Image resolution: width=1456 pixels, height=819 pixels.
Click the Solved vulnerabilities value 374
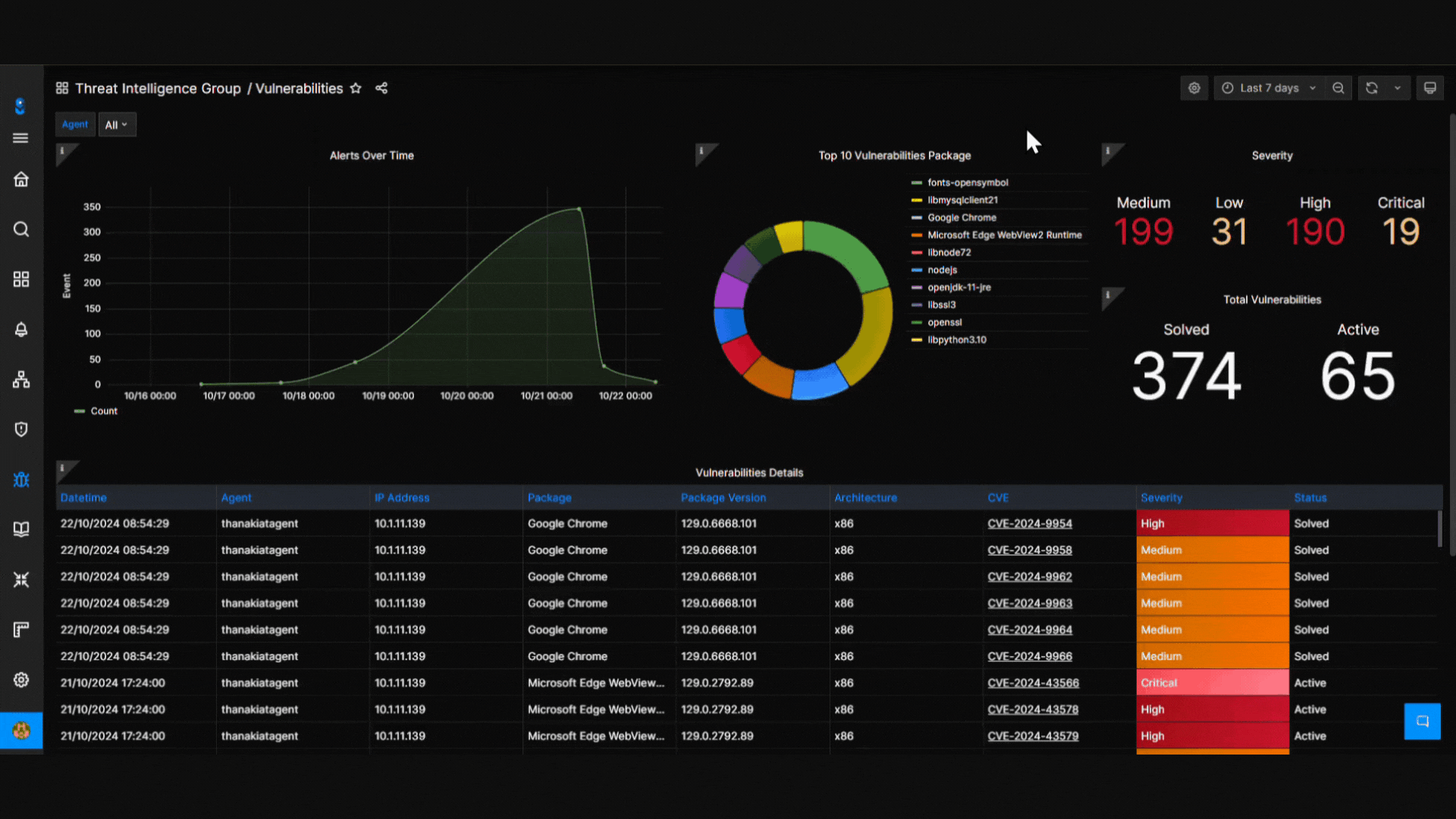coord(1186,376)
